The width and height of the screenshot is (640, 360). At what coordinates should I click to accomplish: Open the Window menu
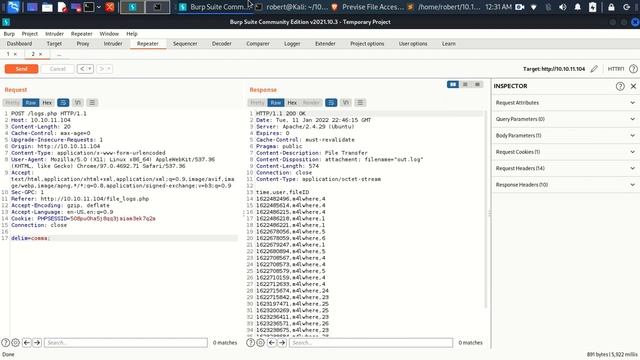click(109, 34)
